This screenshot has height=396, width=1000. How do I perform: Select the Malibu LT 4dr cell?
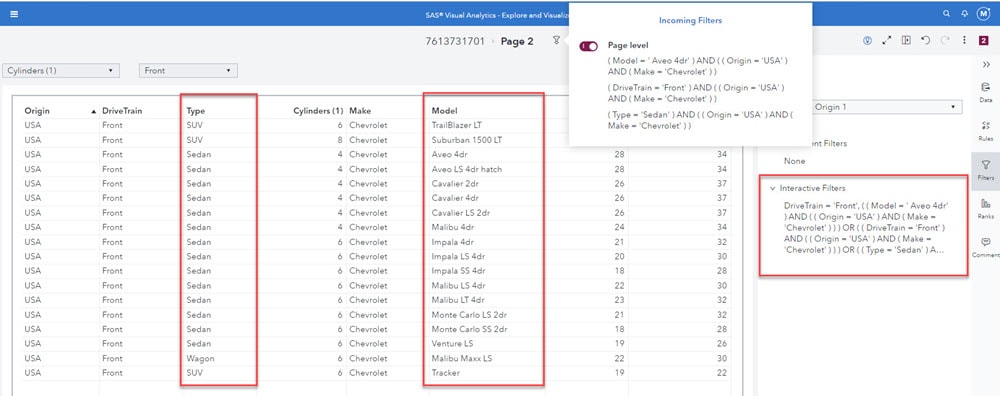457,300
